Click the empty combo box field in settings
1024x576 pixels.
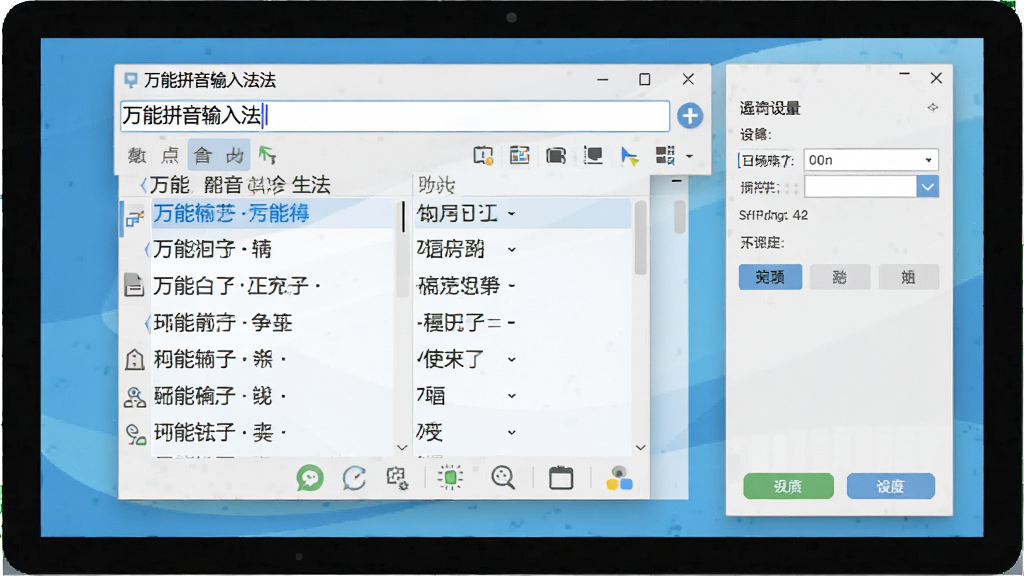pos(860,187)
